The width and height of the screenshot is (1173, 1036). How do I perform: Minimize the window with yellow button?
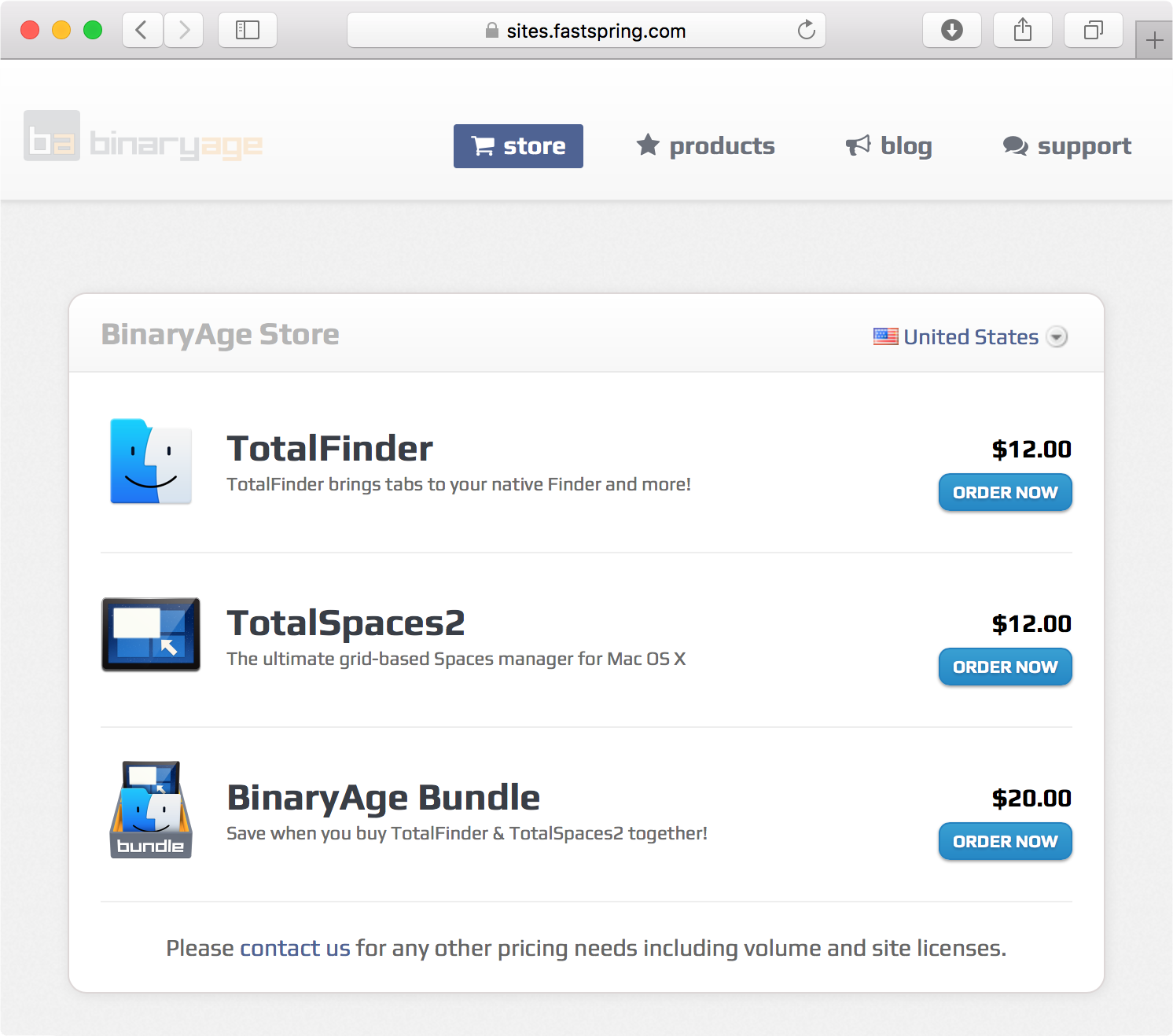click(x=61, y=30)
